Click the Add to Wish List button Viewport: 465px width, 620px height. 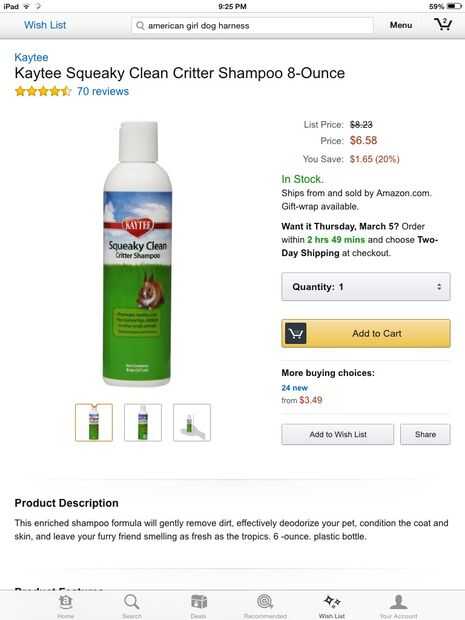point(338,434)
